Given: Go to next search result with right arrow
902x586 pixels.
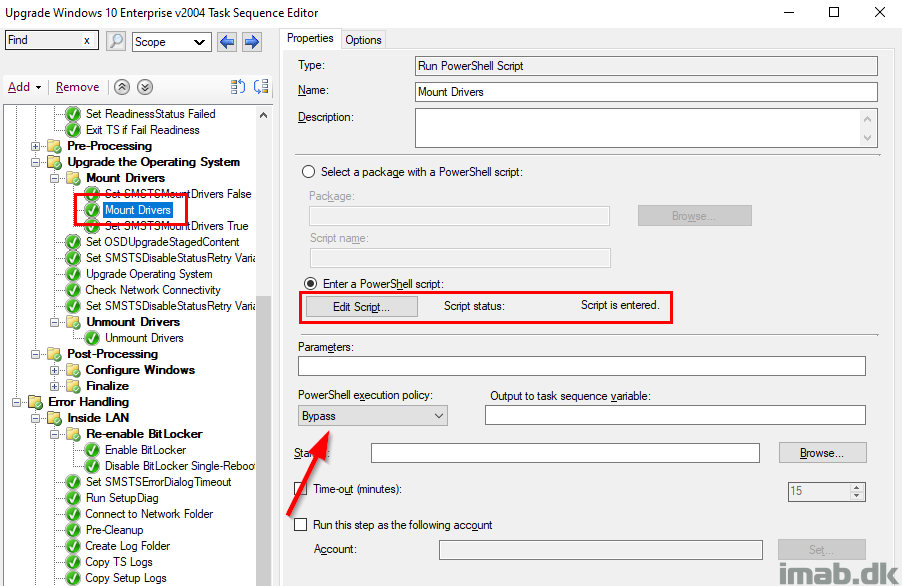Looking at the screenshot, I should pos(252,41).
